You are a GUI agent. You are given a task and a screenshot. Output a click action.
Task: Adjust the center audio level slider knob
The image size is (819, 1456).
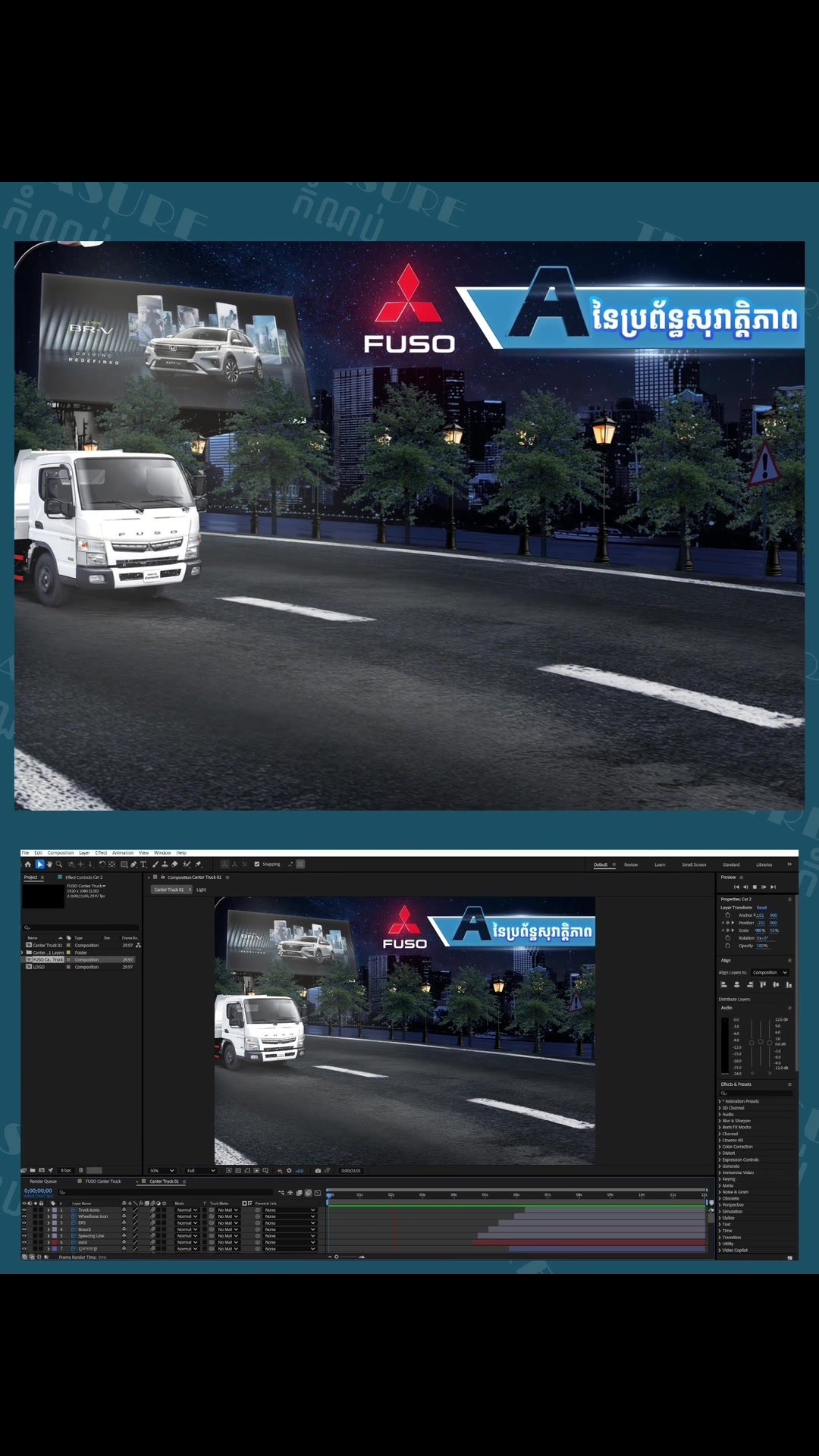click(x=761, y=1042)
